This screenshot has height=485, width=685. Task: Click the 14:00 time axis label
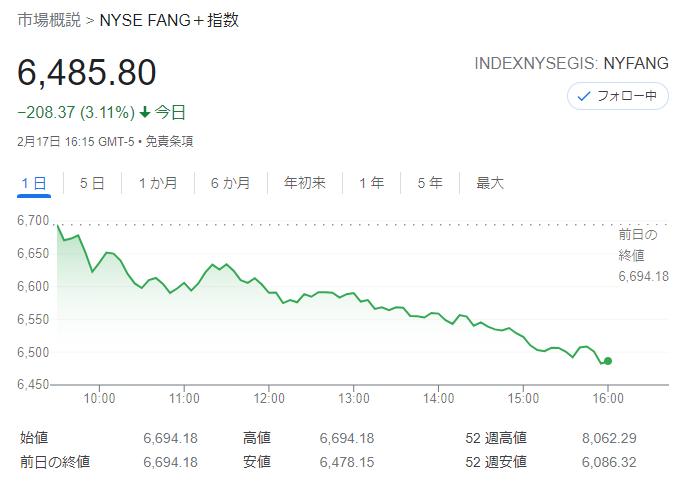click(439, 398)
